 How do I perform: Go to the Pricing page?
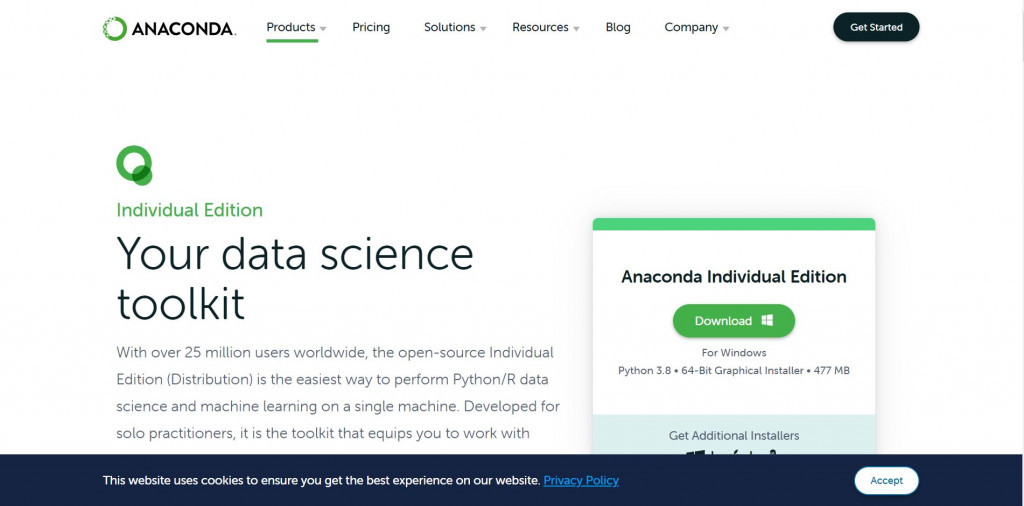click(x=371, y=27)
